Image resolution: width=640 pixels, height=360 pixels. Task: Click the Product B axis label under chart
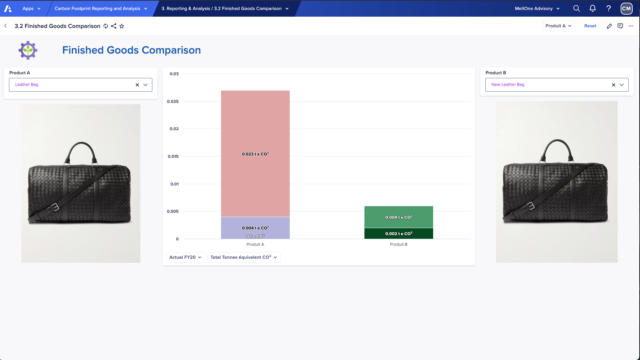tap(398, 244)
